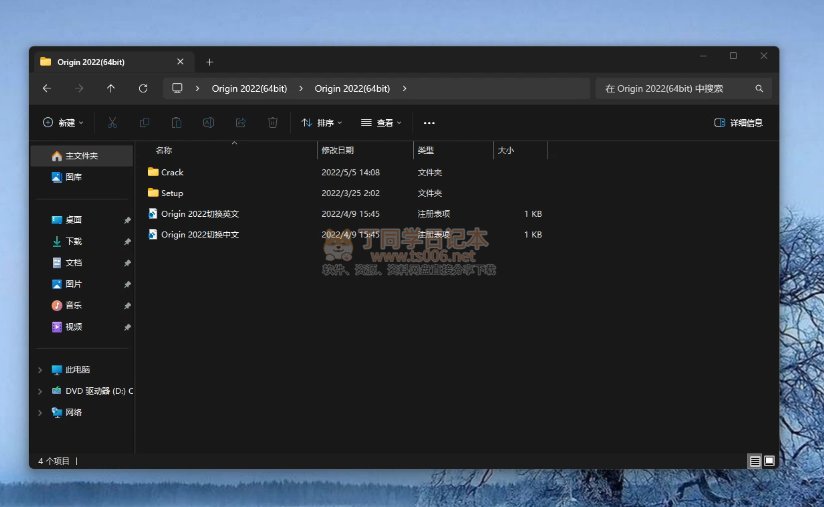
Task: Open the 查看 view menu
Action: 381,123
